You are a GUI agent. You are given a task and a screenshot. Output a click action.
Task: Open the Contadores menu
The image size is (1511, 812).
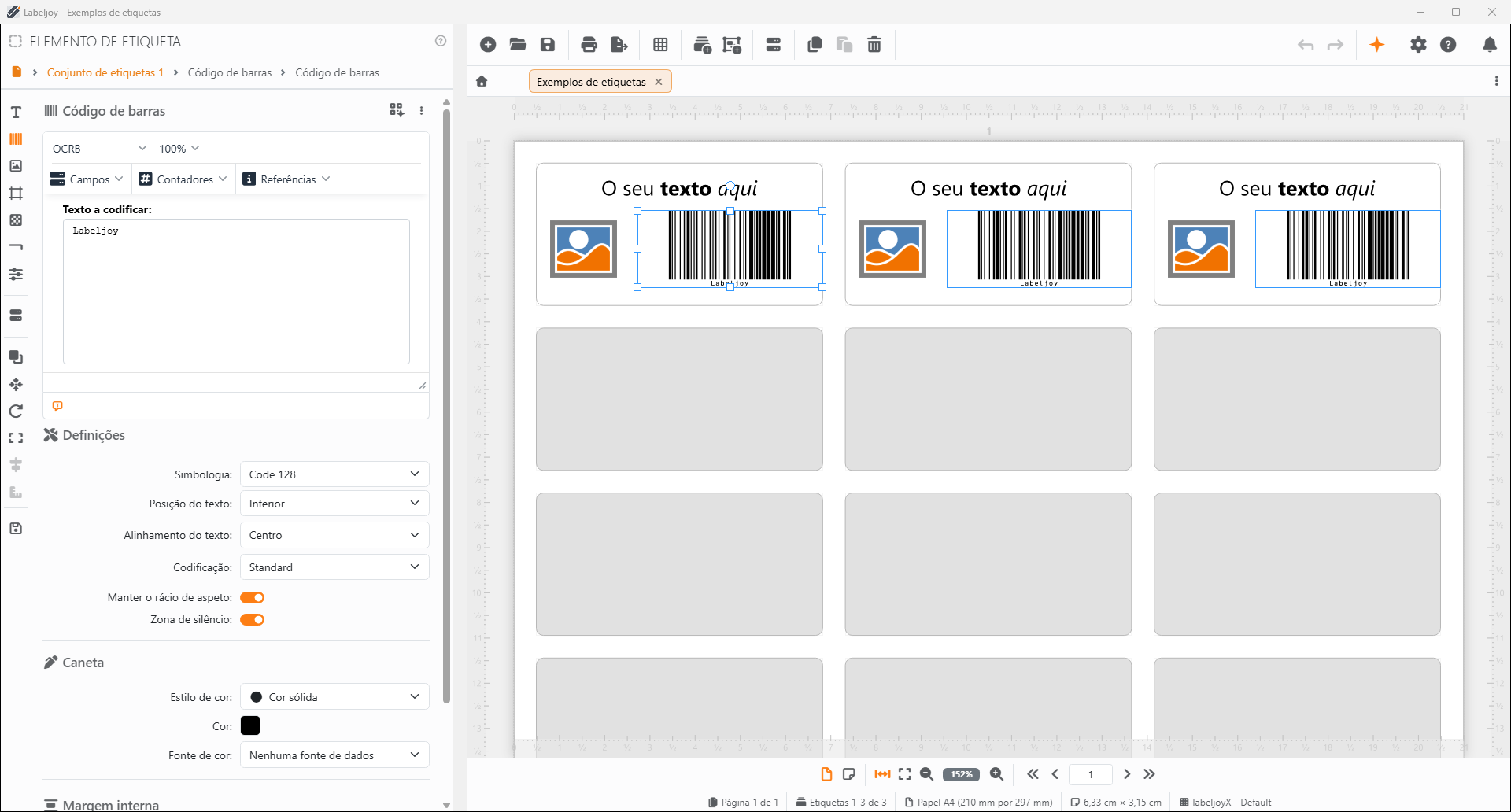point(183,179)
